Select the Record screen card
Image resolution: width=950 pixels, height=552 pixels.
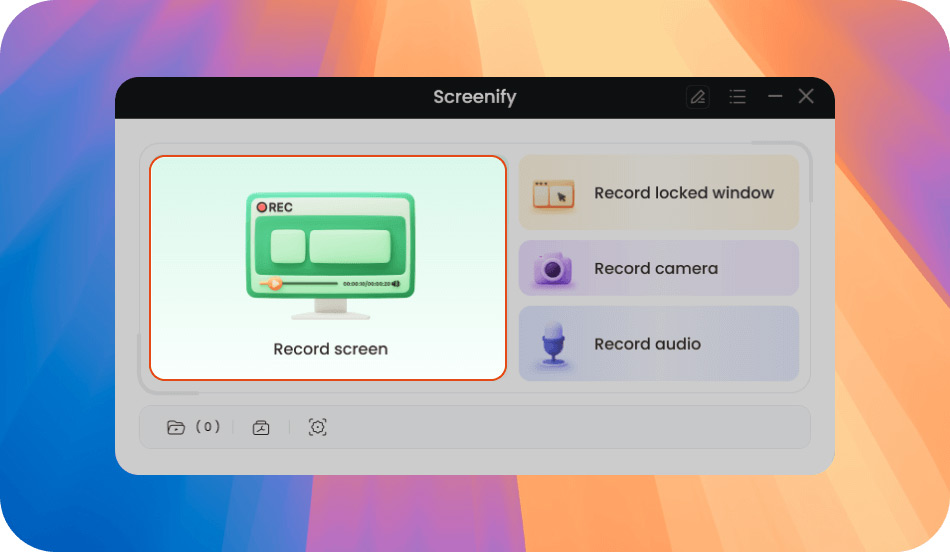point(328,268)
